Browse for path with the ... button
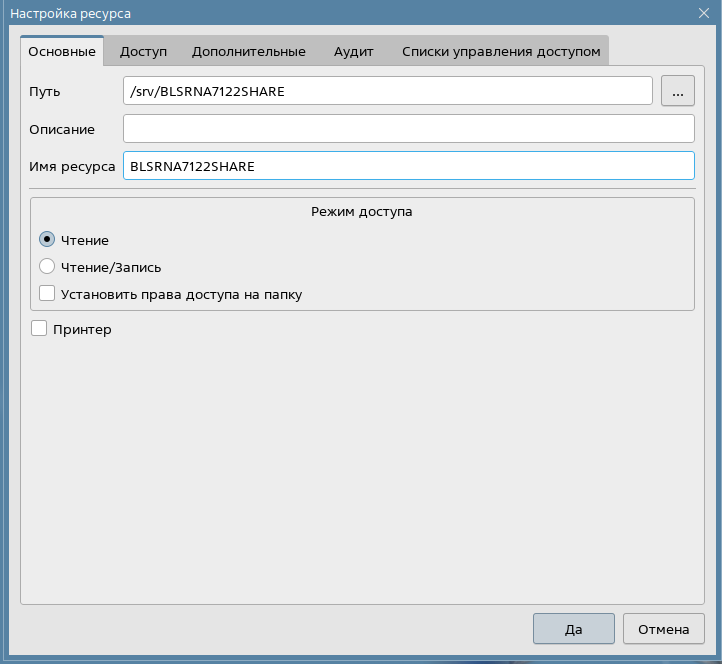722x664 pixels. click(678, 91)
